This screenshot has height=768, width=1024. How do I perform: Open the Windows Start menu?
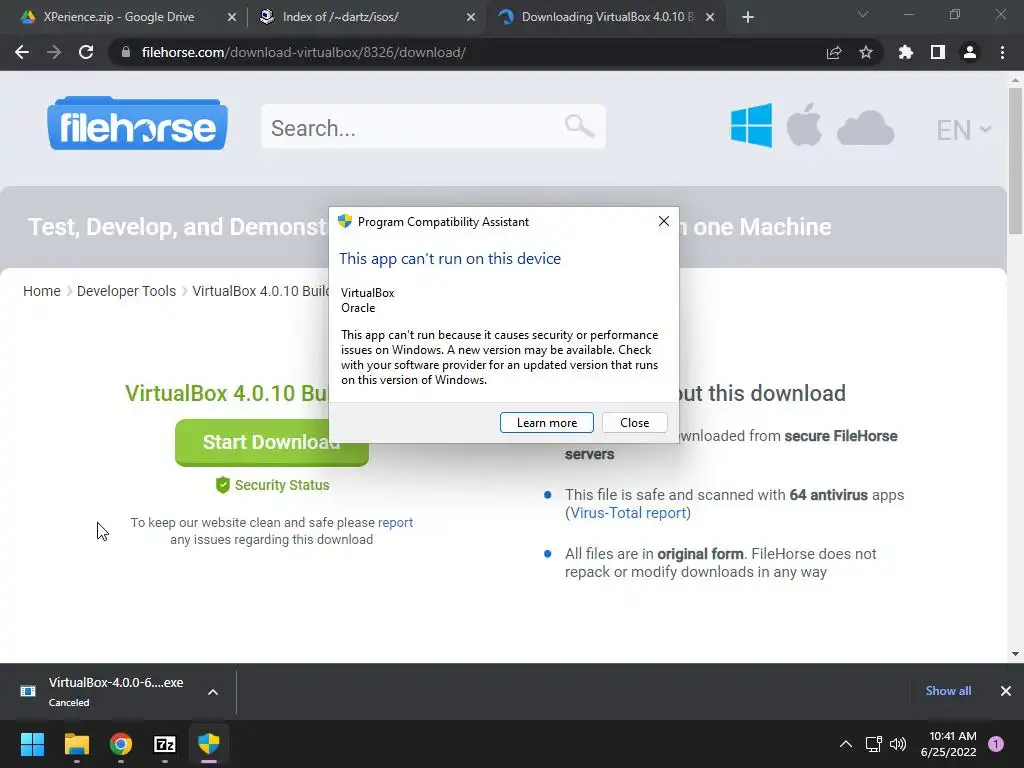point(32,744)
